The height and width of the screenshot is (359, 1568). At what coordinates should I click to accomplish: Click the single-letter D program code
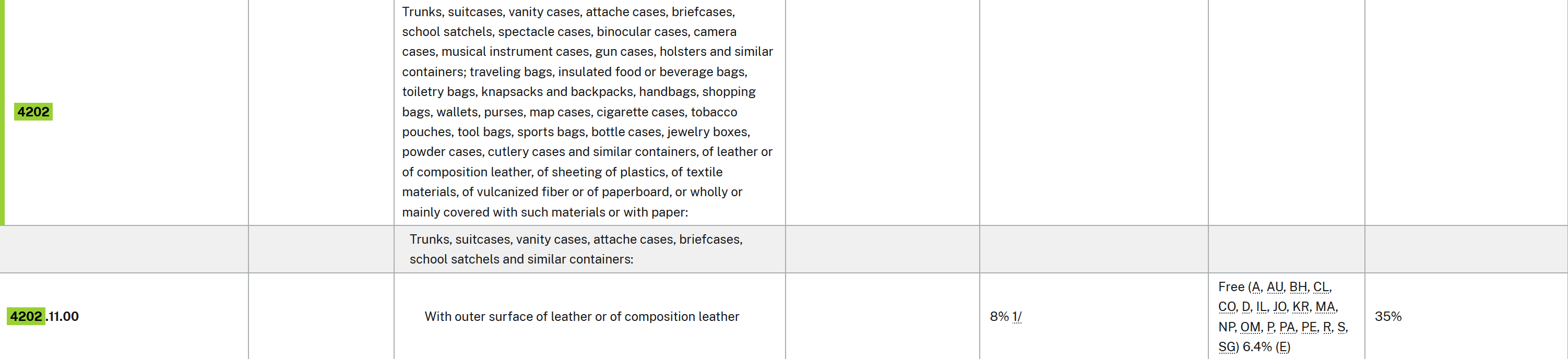pyautogui.click(x=1246, y=307)
